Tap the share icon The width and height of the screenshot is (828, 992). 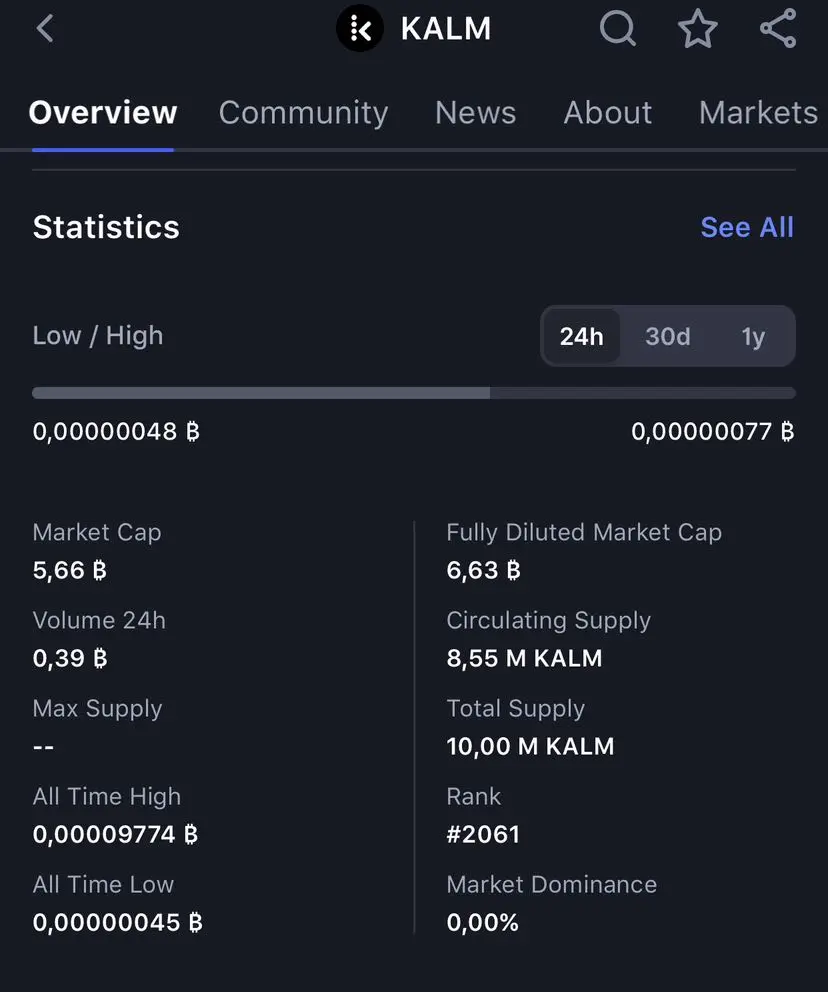[x=778, y=29]
